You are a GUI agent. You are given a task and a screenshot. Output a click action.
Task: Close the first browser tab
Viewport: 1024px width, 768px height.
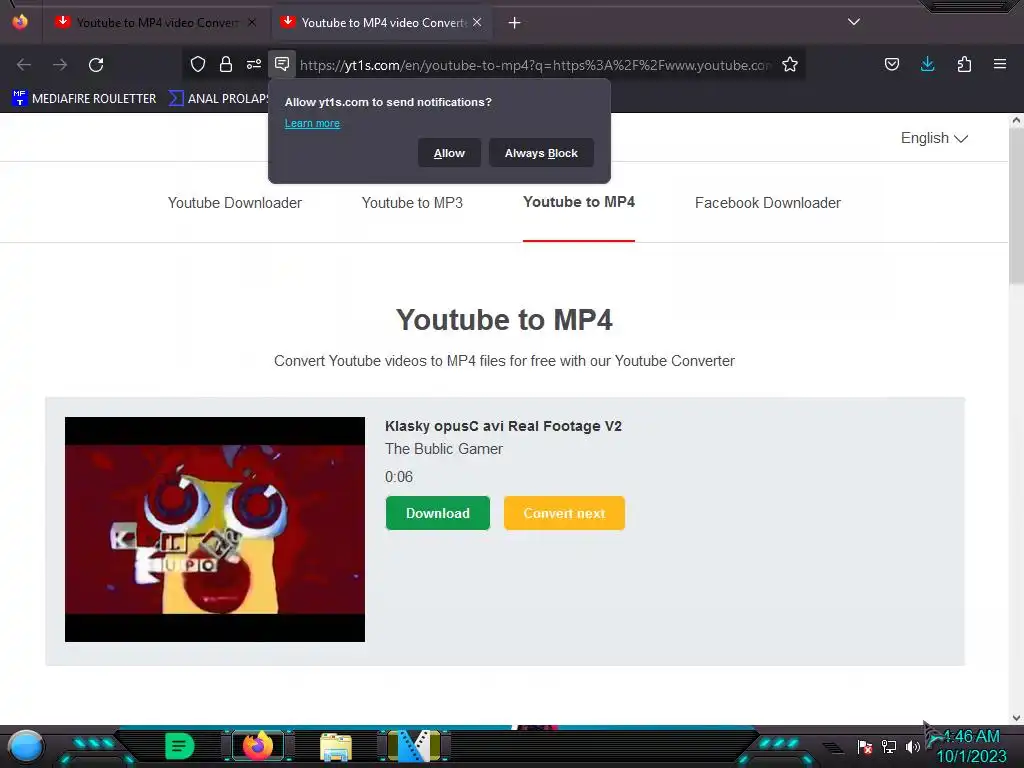click(252, 22)
